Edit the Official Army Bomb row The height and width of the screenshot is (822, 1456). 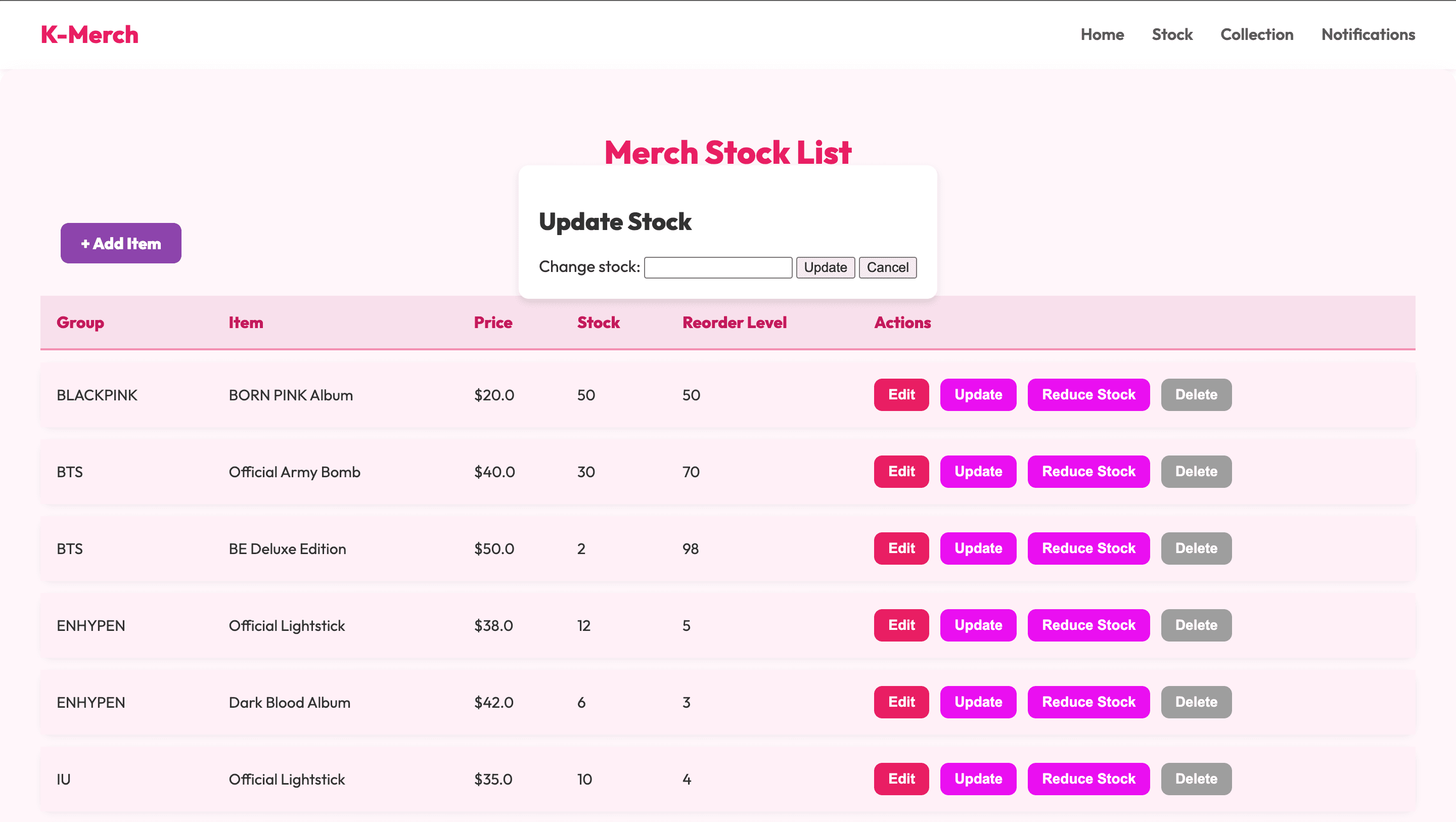901,472
